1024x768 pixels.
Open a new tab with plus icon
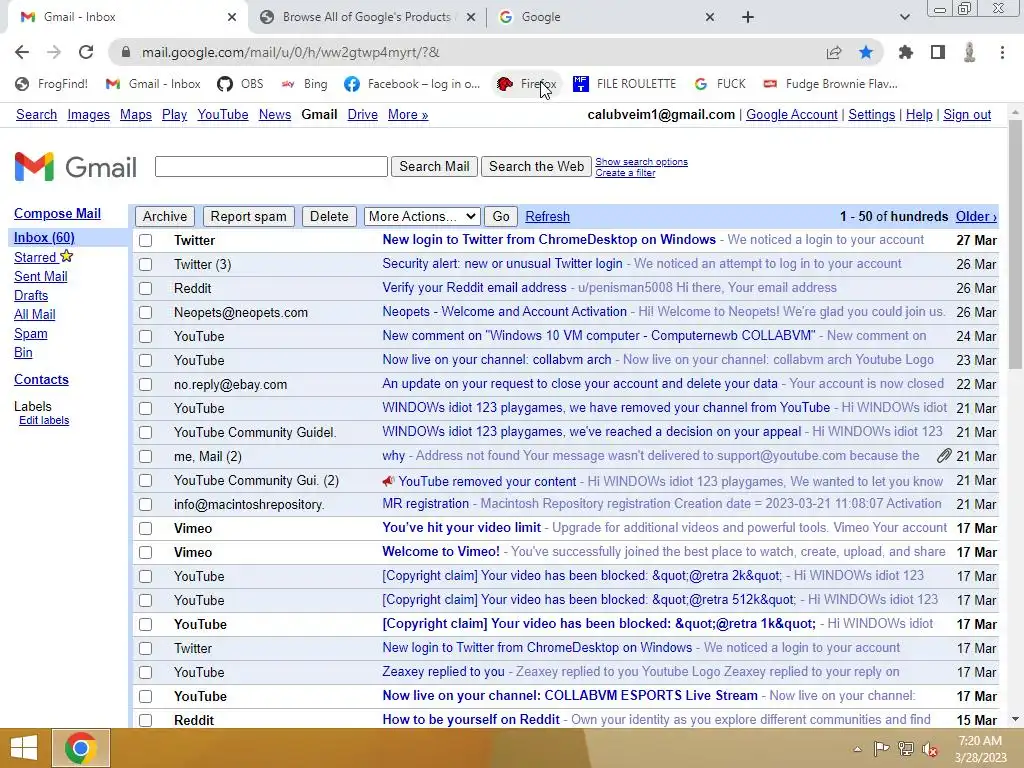pyautogui.click(x=748, y=17)
